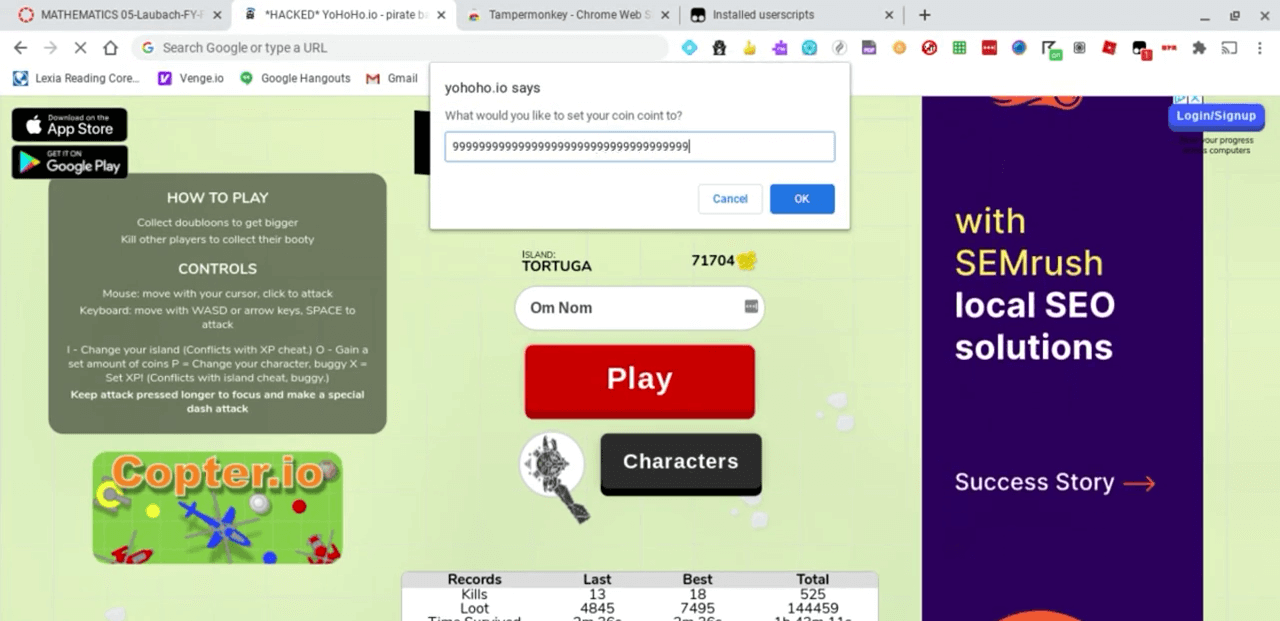Open the App Store download badge
Image resolution: width=1280 pixels, height=621 pixels.
tap(69, 124)
